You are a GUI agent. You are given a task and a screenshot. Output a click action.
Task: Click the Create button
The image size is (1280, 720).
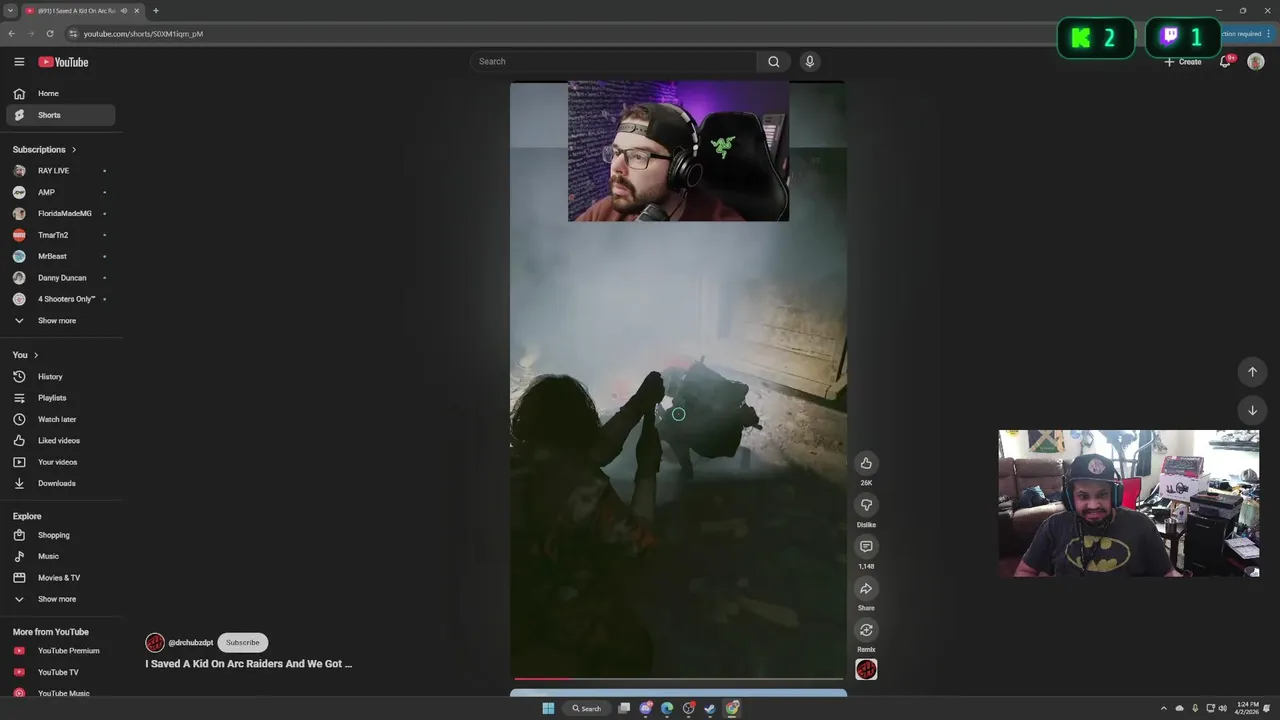(x=1183, y=62)
